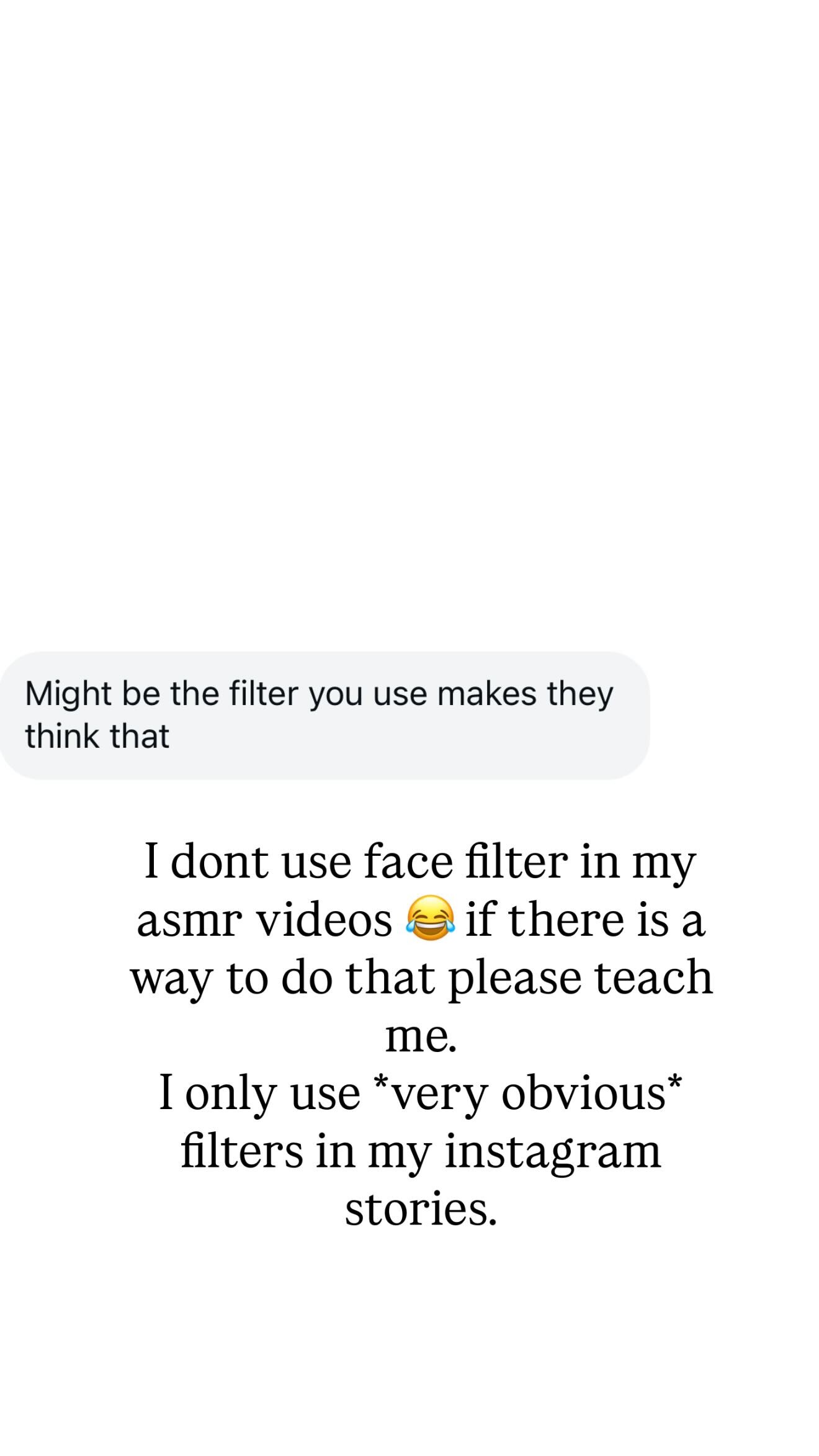The image size is (819, 1456).
Task: Click the standalone word "me."
Action: [421, 1035]
